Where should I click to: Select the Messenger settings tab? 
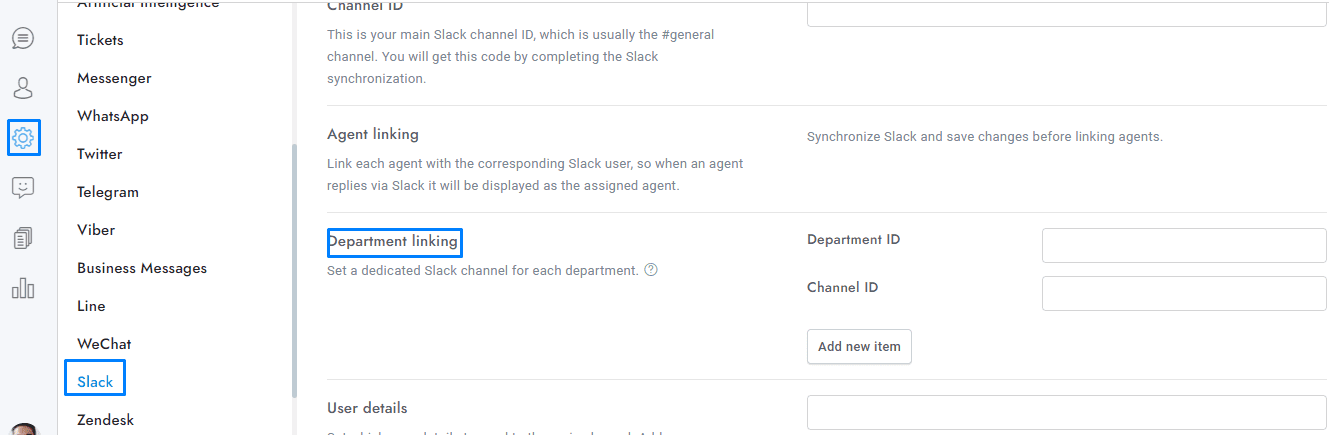click(114, 78)
